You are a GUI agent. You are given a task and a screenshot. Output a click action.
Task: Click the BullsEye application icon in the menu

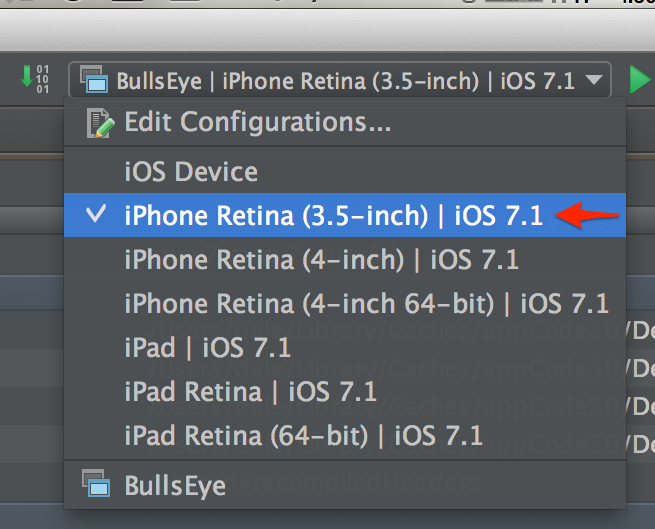(x=96, y=483)
